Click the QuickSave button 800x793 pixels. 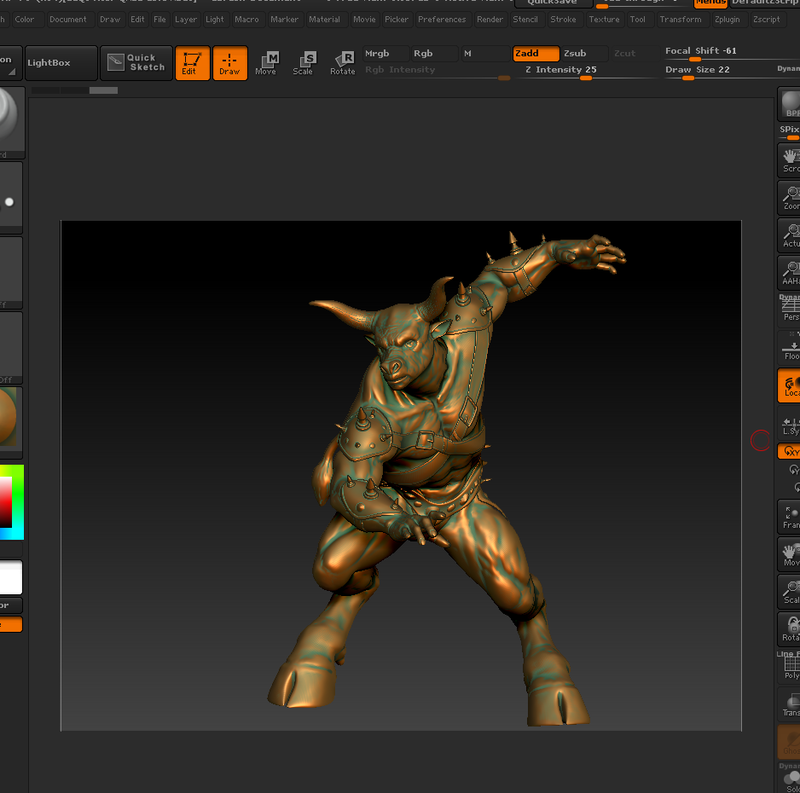coord(554,3)
